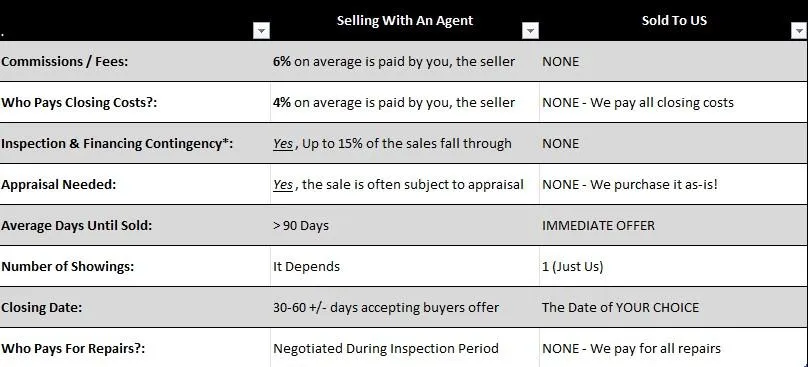Select the Sold To US header cell
This screenshot has width=808, height=367.
[x=674, y=21]
